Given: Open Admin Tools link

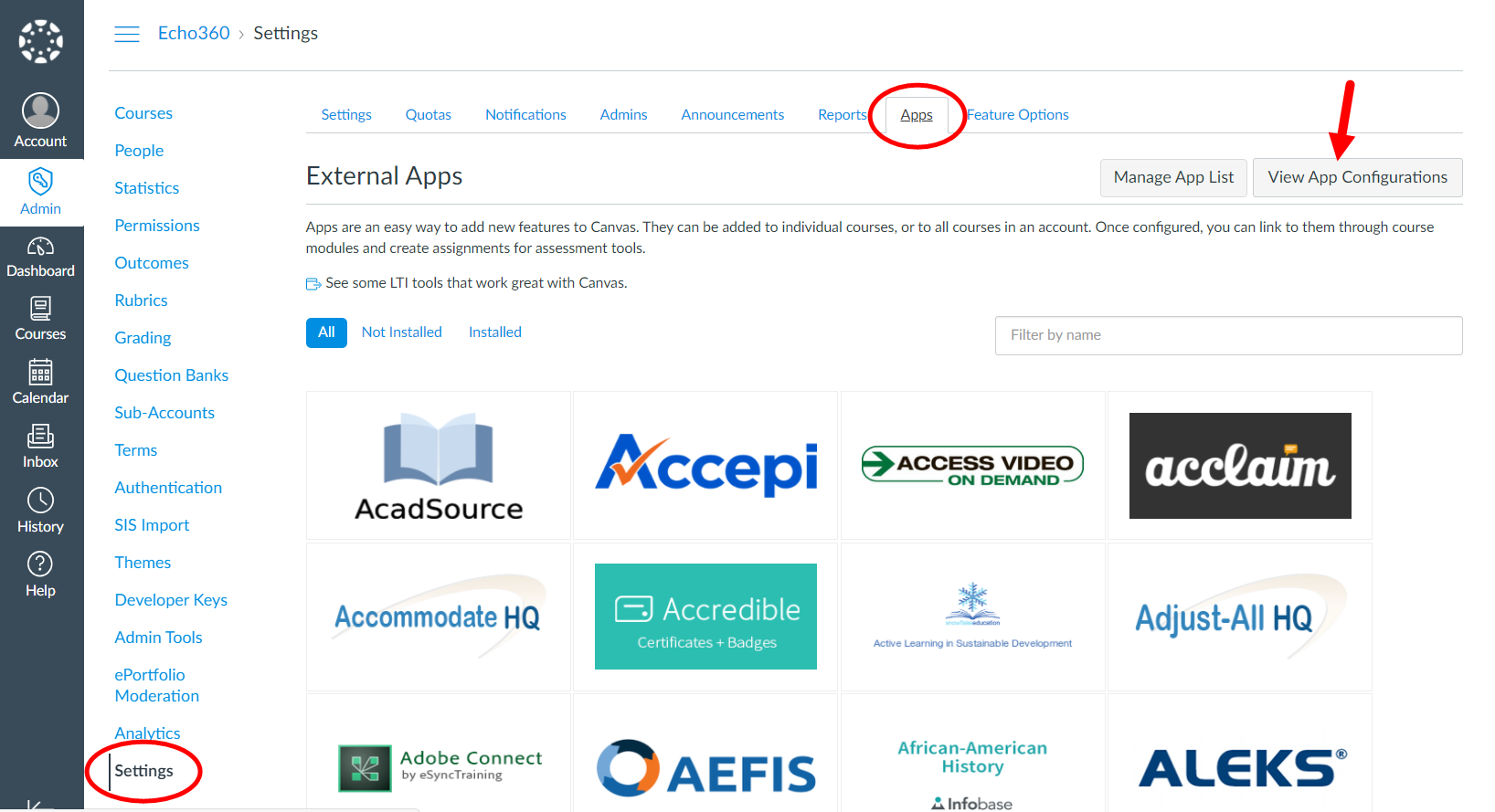Looking at the screenshot, I should (x=158, y=638).
